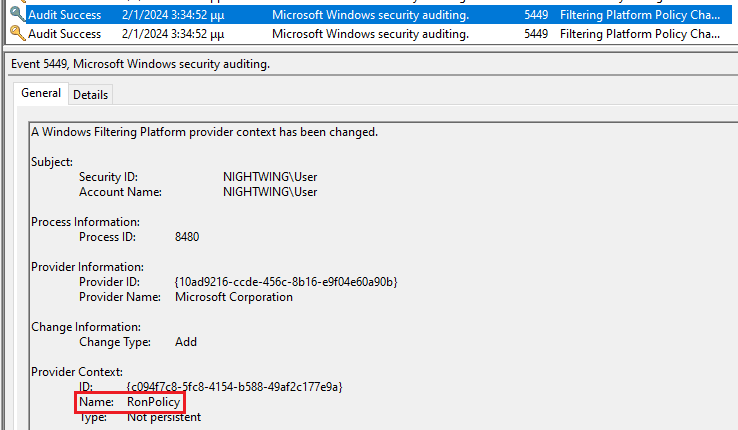Click the RonPolicy name value
The width and height of the screenshot is (738, 430).
click(153, 402)
